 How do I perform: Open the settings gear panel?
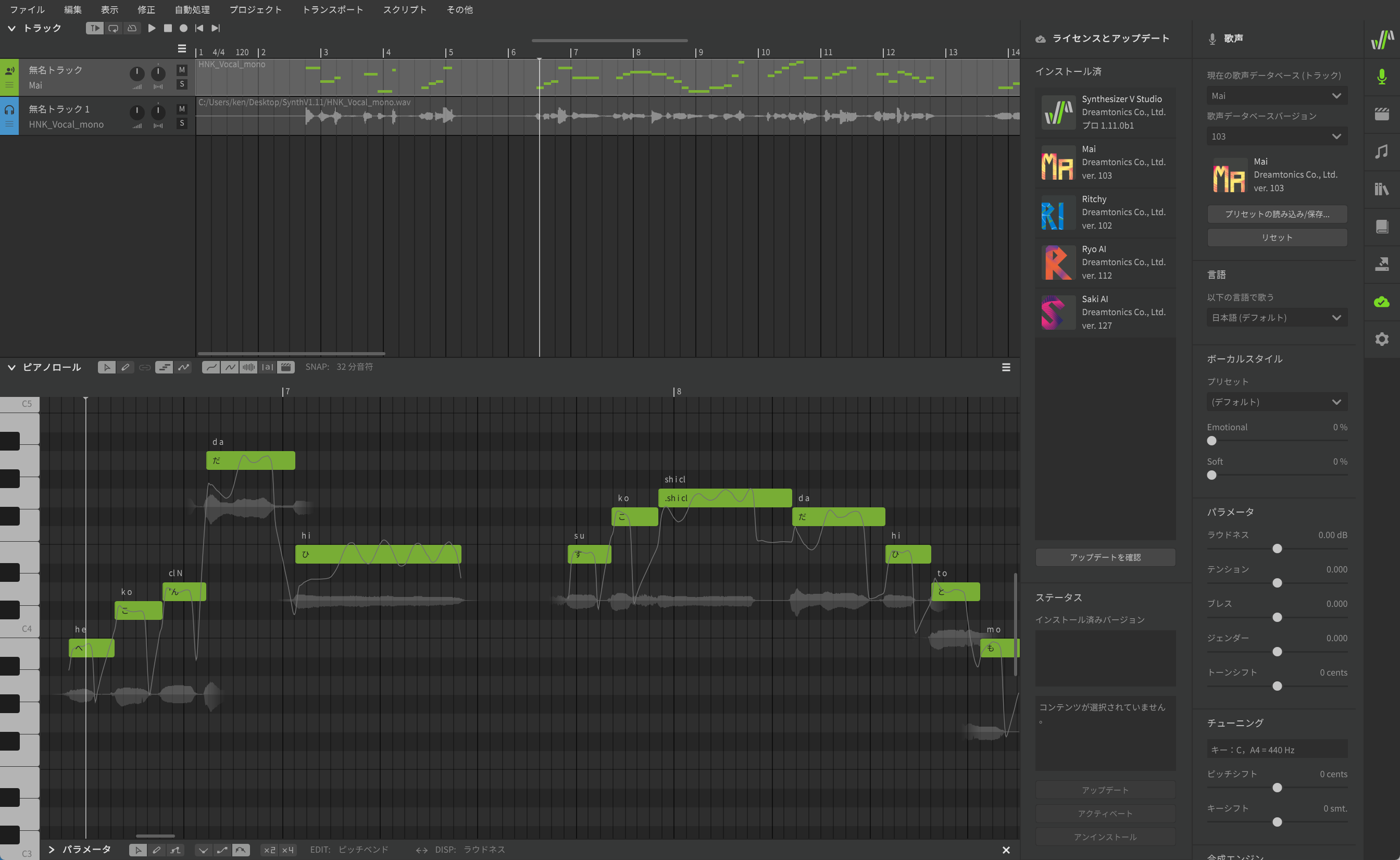tap(1382, 340)
